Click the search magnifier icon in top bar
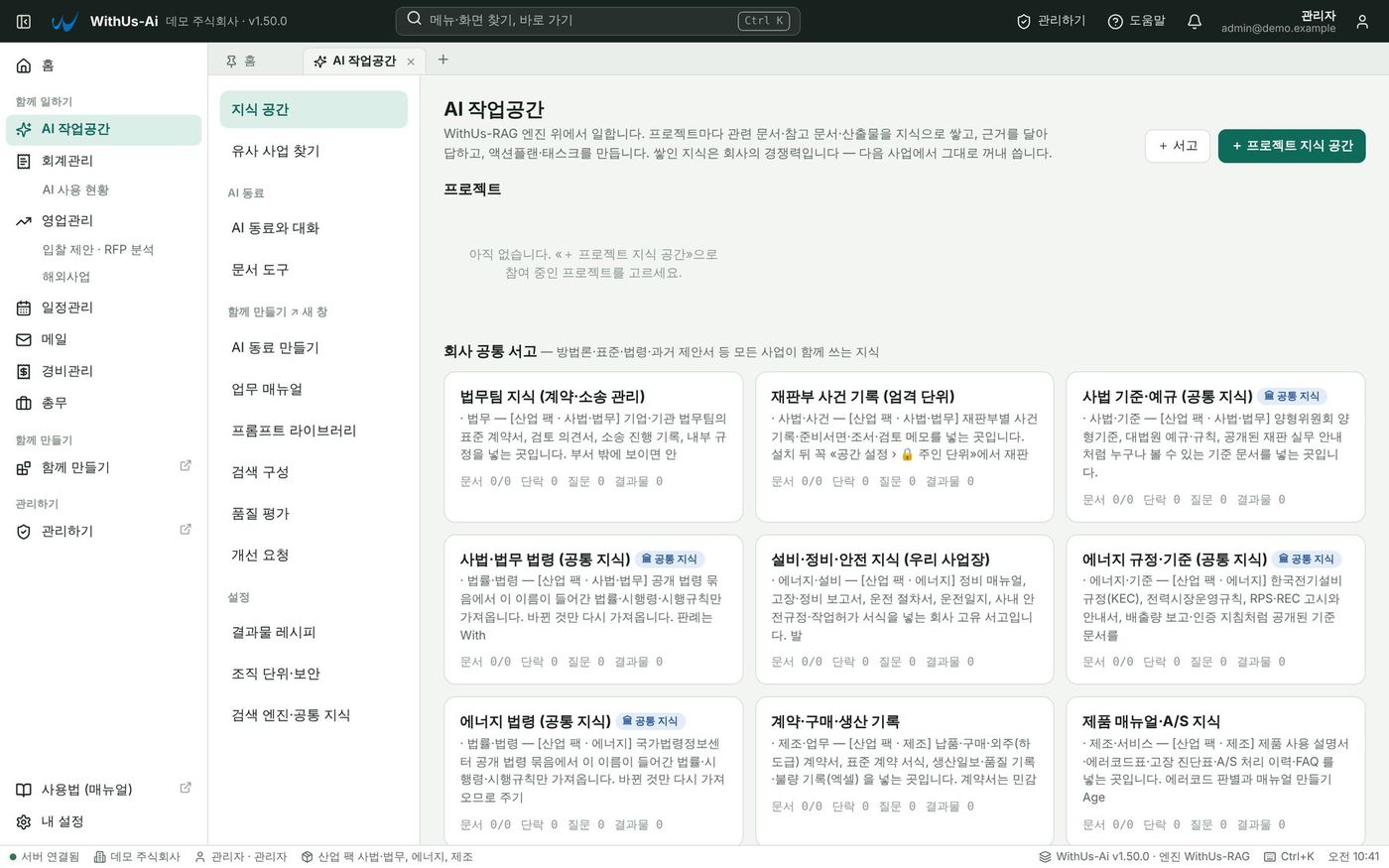 (x=415, y=20)
